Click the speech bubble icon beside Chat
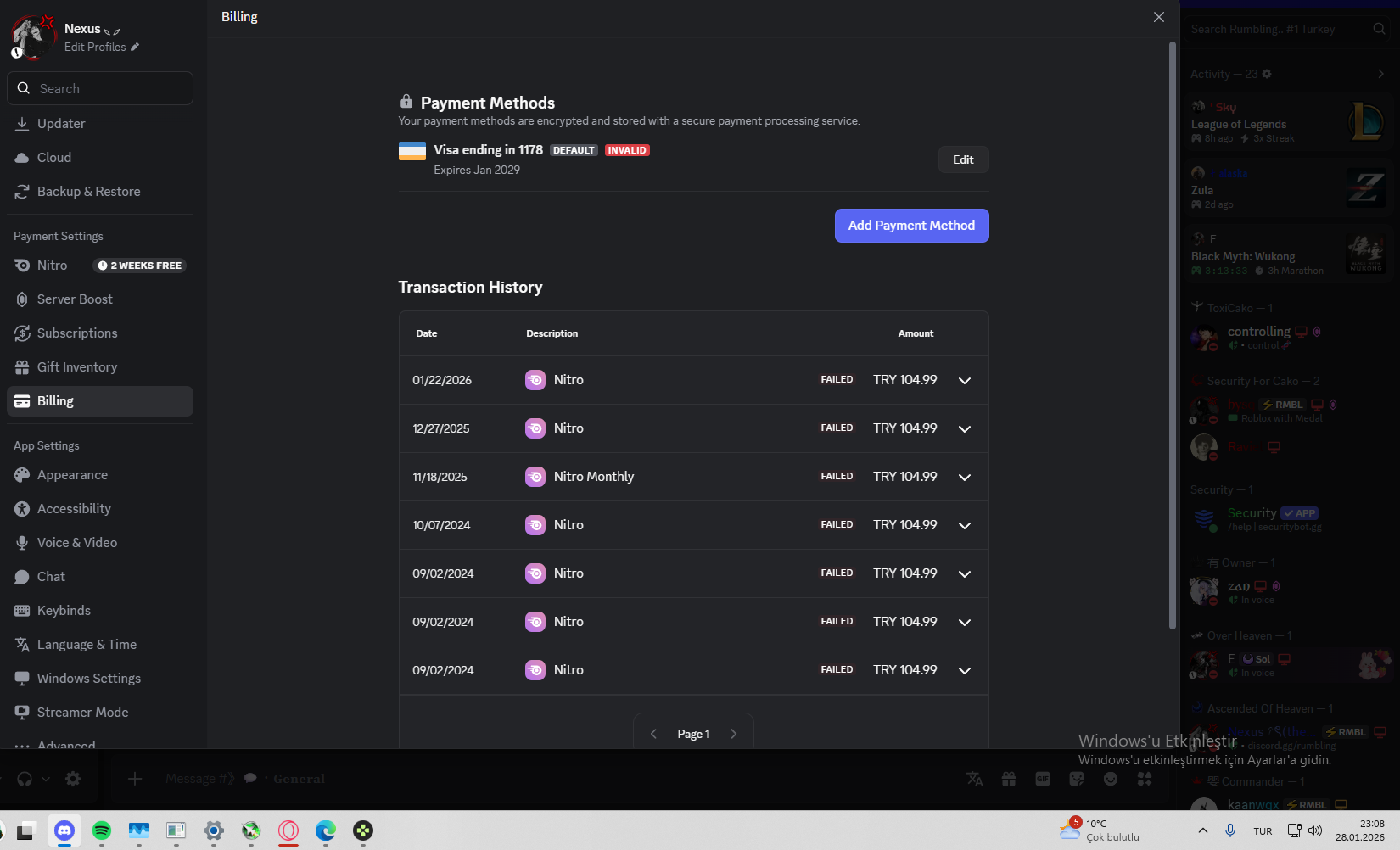This screenshot has width=1400, height=850. (x=22, y=577)
